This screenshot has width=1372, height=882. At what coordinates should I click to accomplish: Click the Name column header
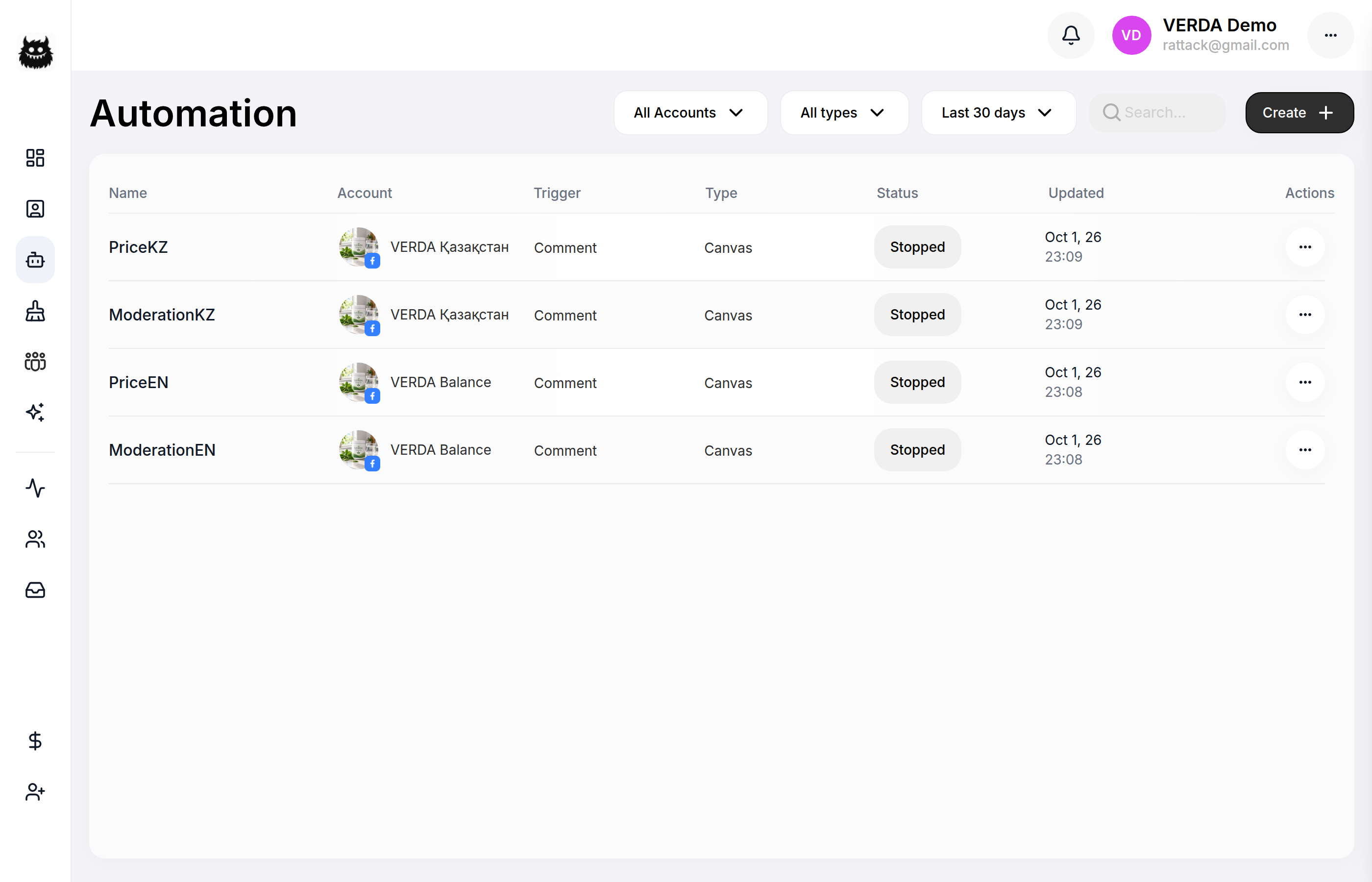point(128,193)
